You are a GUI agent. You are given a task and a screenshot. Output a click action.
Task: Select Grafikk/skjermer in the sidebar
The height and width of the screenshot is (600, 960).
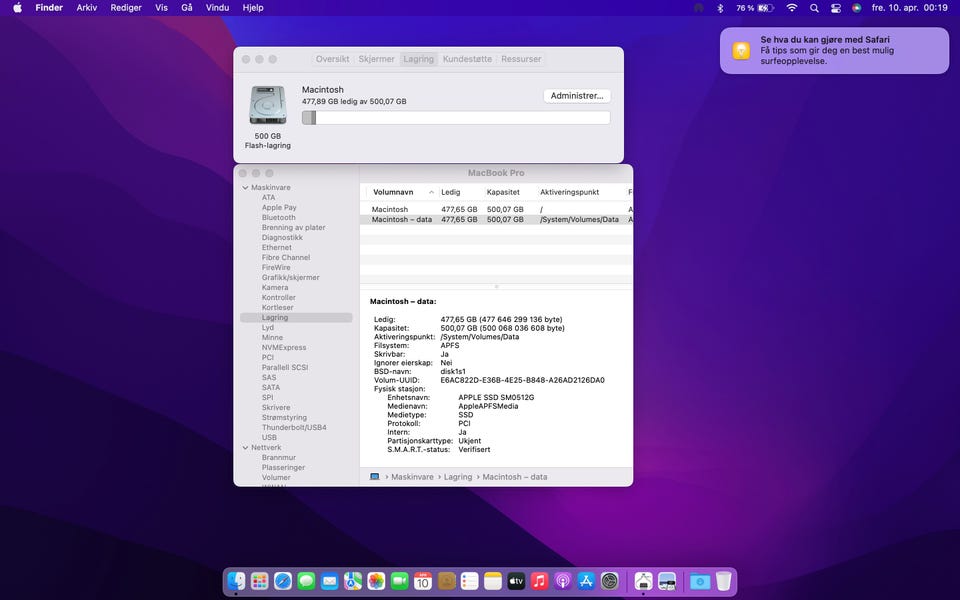pos(291,277)
